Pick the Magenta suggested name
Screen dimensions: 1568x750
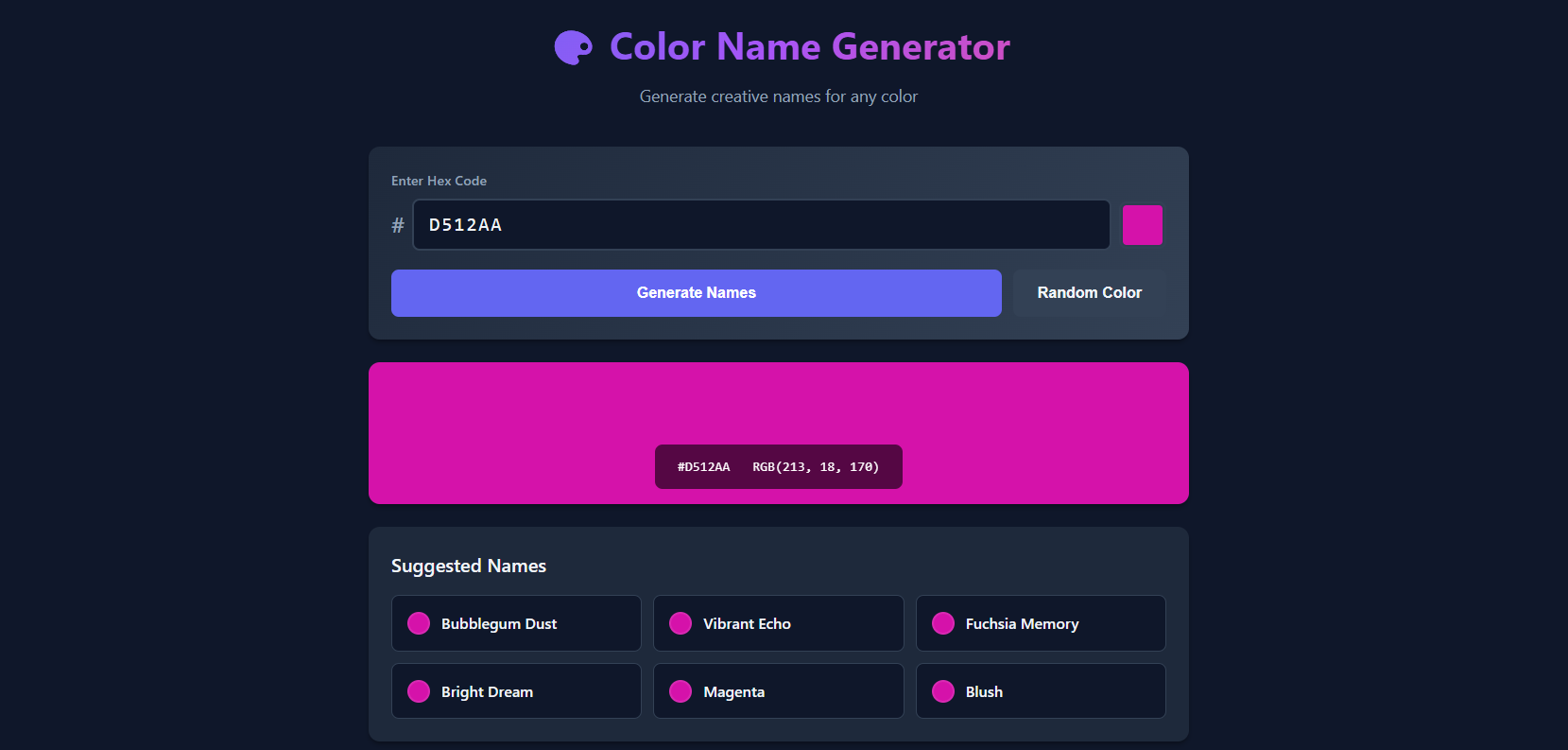(x=779, y=691)
